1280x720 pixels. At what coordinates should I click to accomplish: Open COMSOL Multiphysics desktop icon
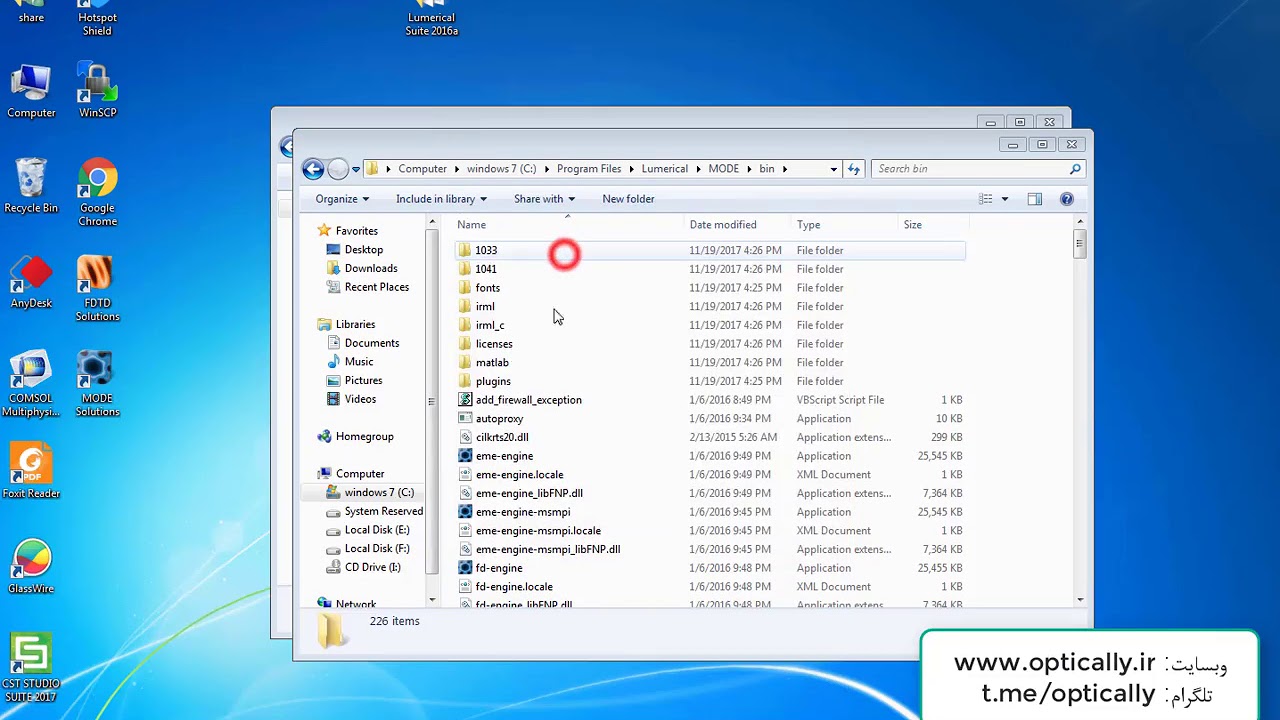pos(31,384)
